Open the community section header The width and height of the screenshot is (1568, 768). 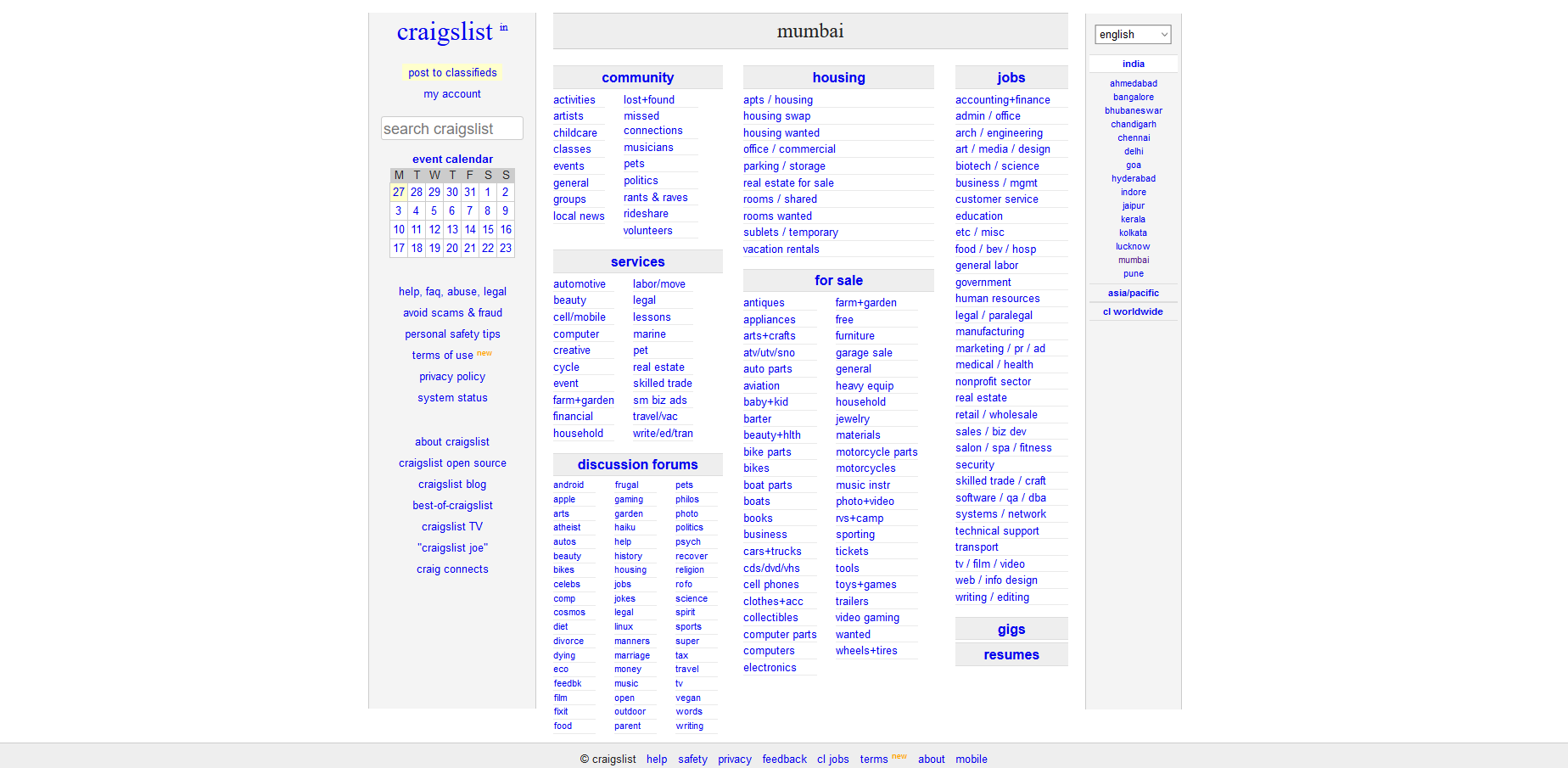tap(638, 77)
